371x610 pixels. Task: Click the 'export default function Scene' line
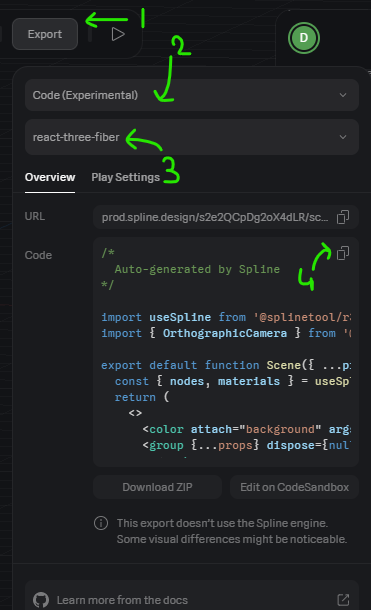pos(226,365)
